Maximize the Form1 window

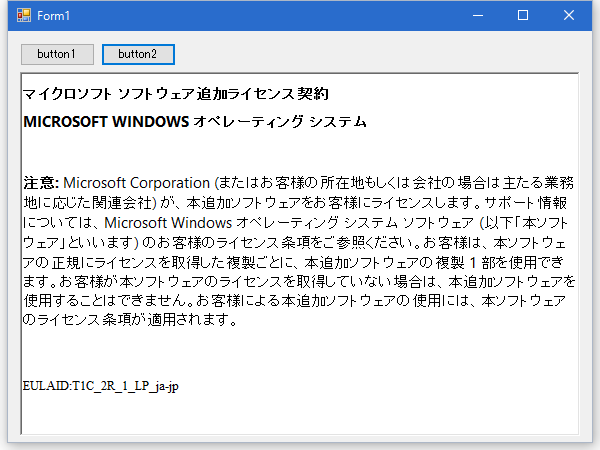[x=523, y=15]
